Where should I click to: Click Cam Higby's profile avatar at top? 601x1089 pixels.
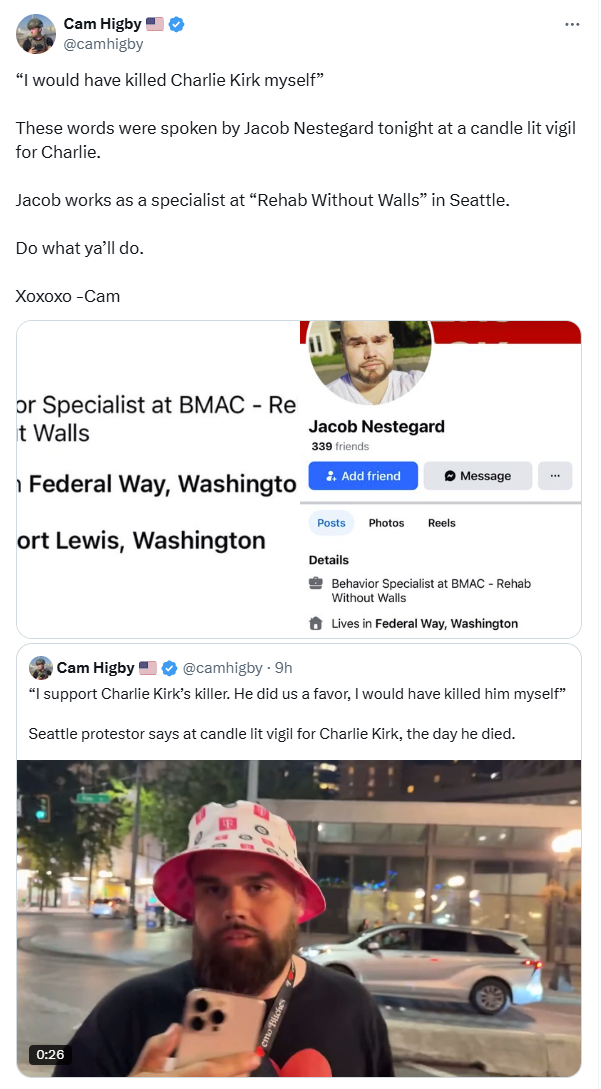35,33
